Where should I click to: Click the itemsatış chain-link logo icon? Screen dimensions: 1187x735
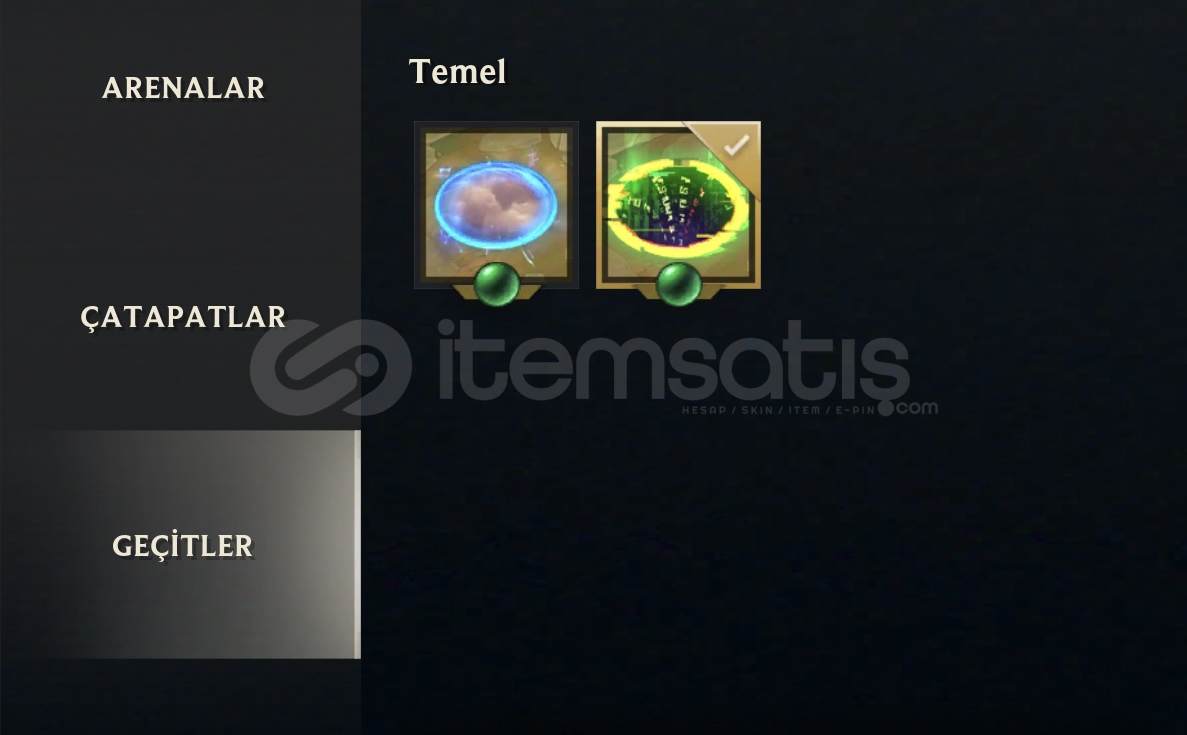pyautogui.click(x=331, y=368)
